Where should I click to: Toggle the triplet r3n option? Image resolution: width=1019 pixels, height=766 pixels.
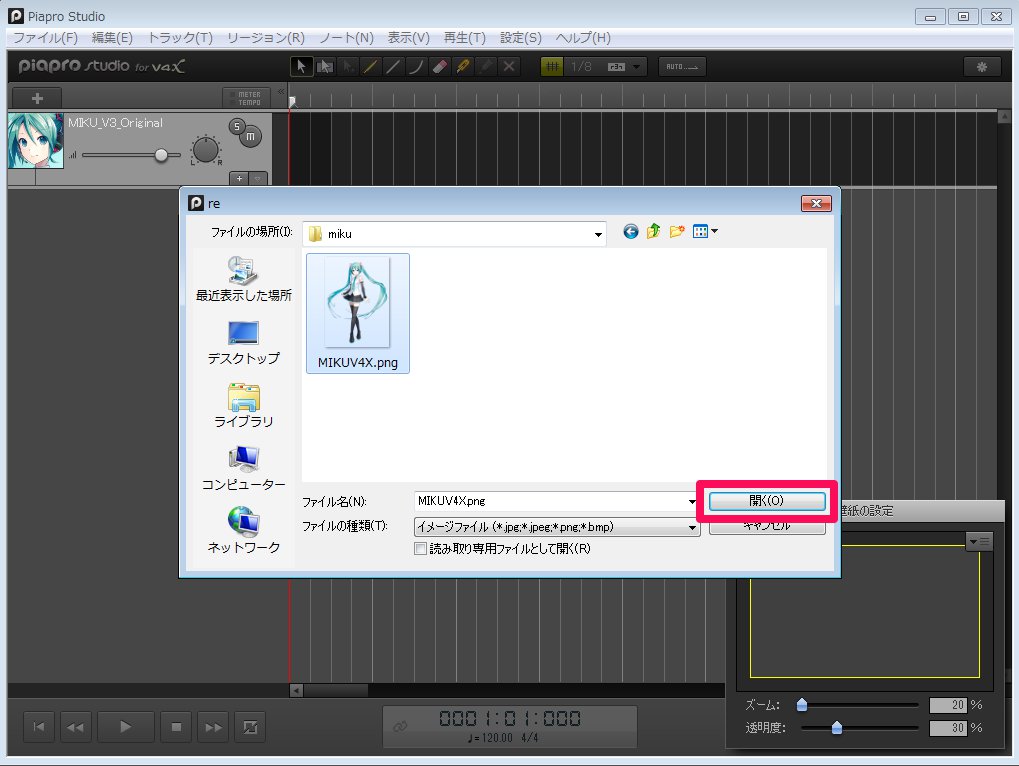click(x=616, y=66)
